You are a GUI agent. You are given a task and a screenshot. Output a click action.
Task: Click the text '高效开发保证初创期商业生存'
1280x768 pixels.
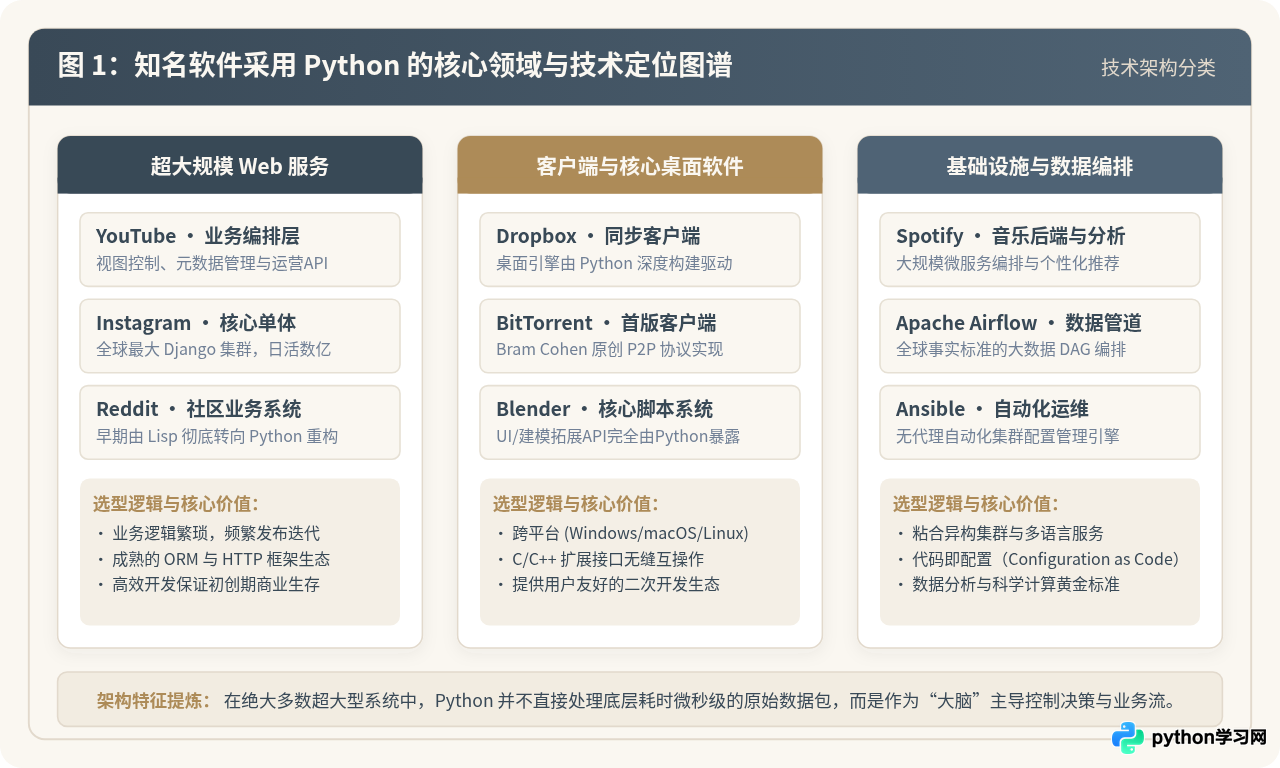[x=216, y=584]
